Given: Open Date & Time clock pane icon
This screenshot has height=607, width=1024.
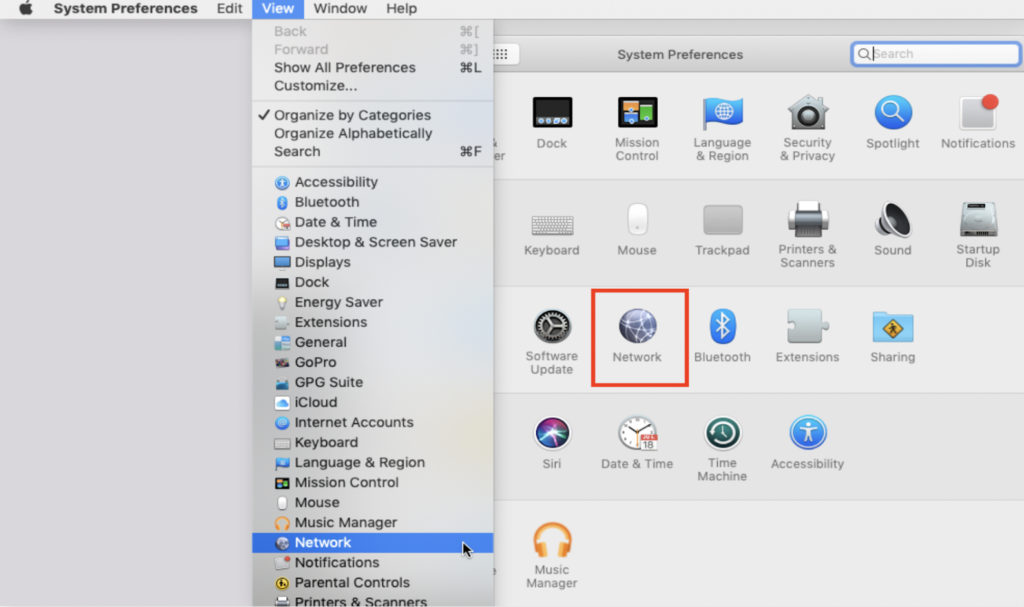Looking at the screenshot, I should tap(637, 433).
